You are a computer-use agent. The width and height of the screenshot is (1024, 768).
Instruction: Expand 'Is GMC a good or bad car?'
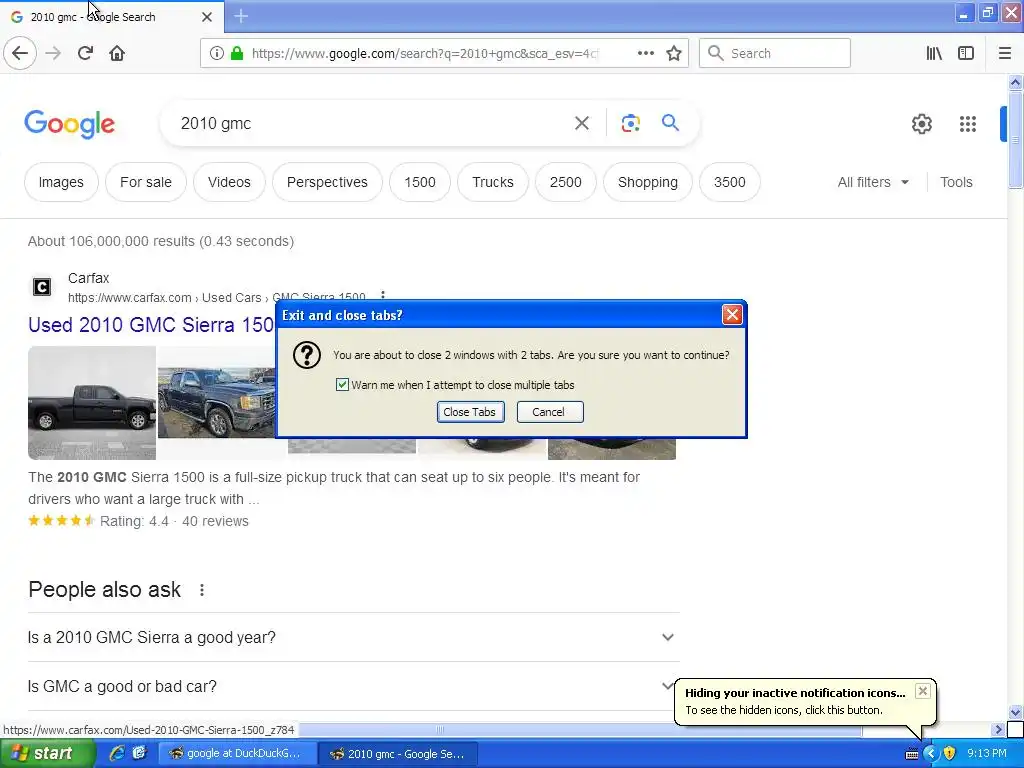point(353,686)
